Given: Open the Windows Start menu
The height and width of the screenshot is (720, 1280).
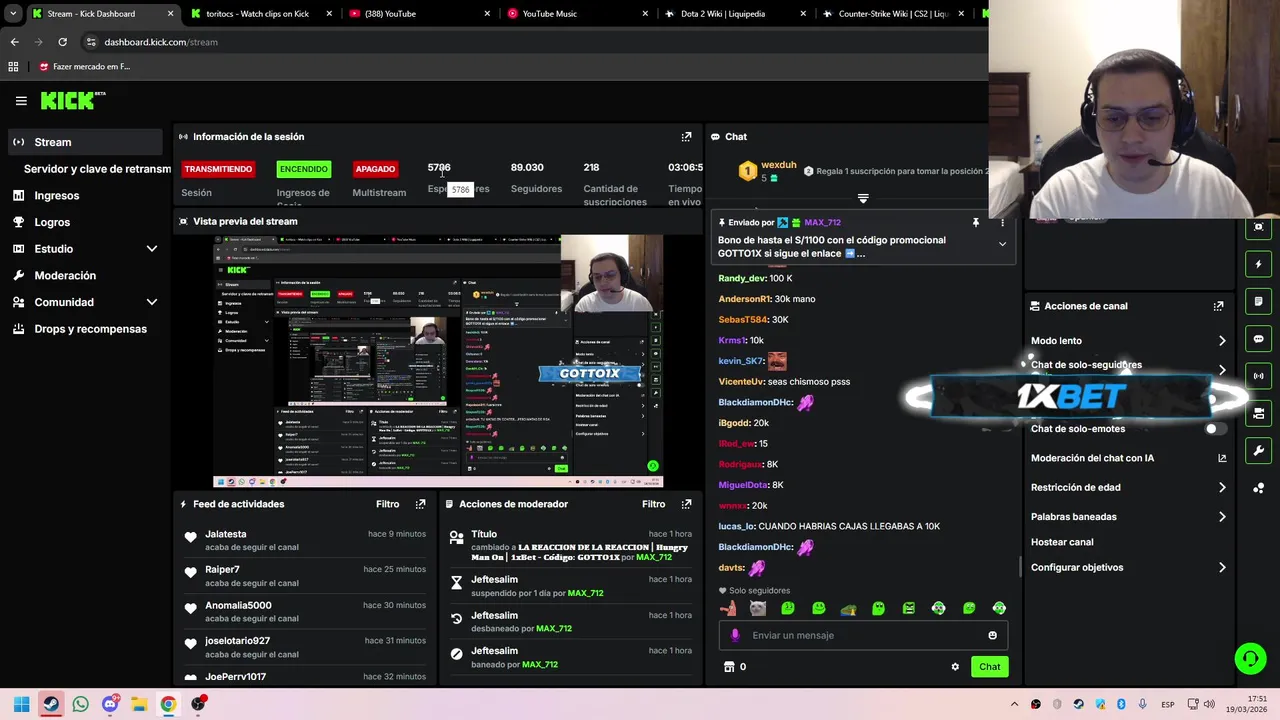Looking at the screenshot, I should 21,704.
